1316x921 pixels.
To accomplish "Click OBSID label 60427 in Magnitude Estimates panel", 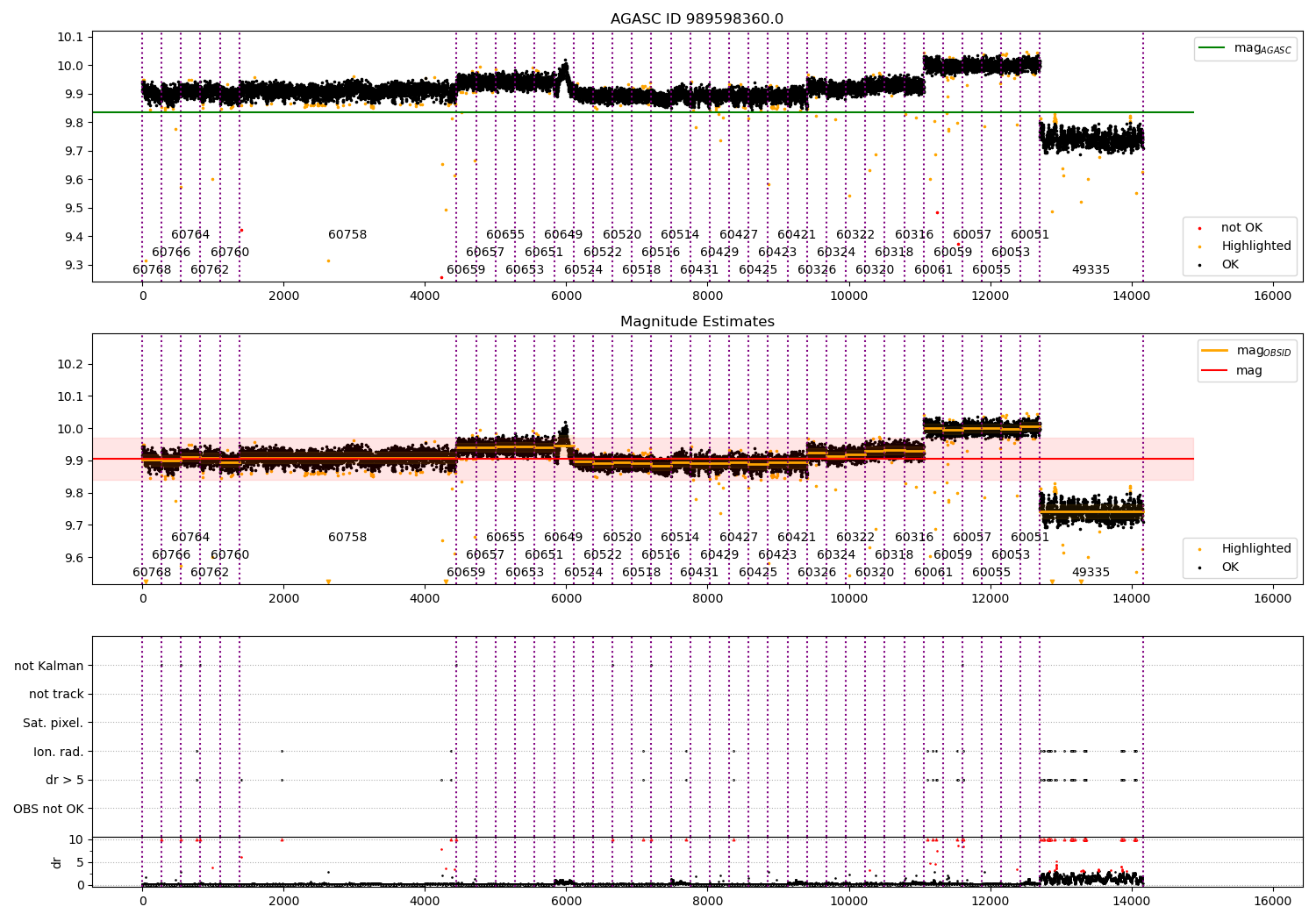I will pos(739,538).
